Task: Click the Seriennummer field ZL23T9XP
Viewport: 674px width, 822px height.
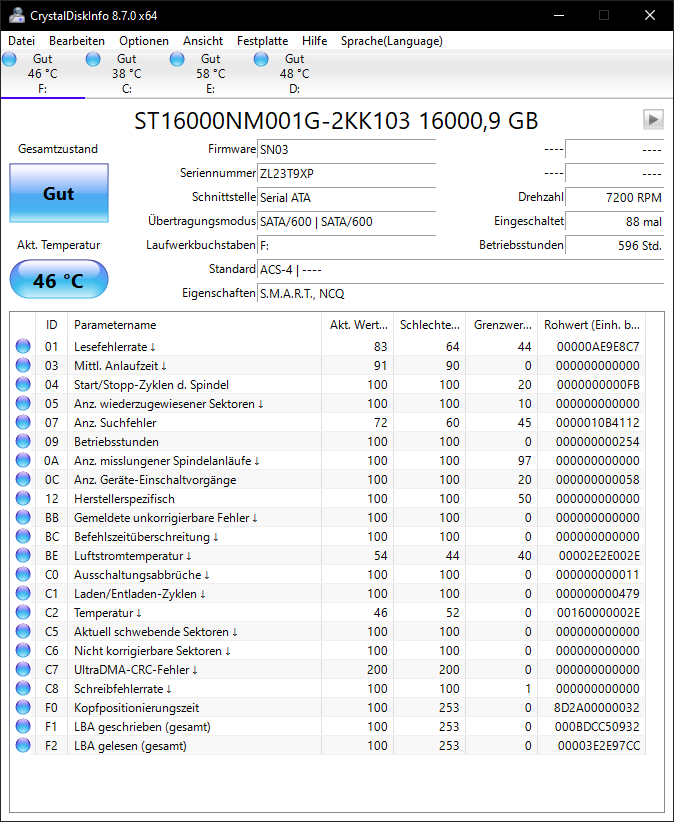Action: pos(346,174)
